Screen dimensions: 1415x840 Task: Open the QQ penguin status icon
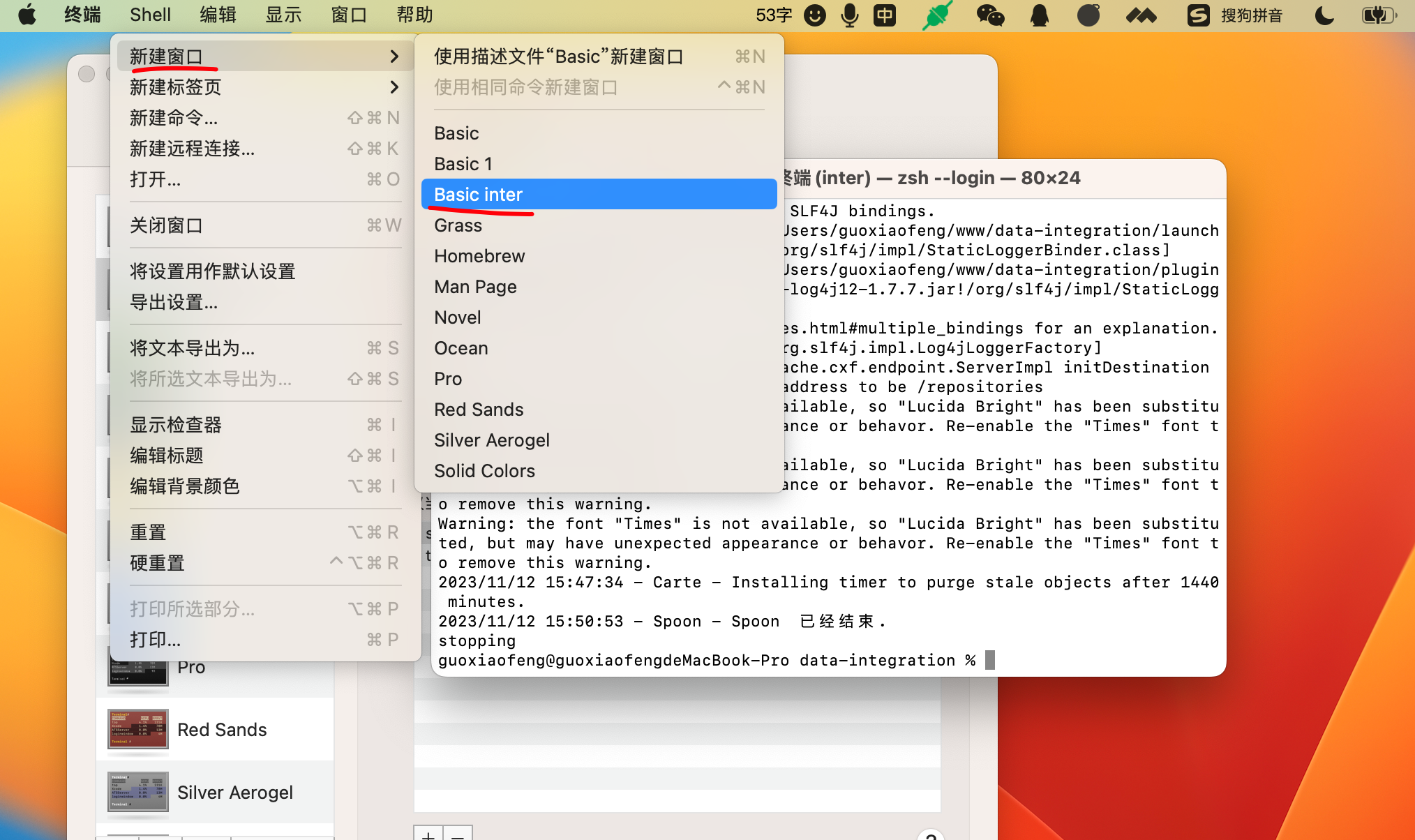tap(1039, 15)
